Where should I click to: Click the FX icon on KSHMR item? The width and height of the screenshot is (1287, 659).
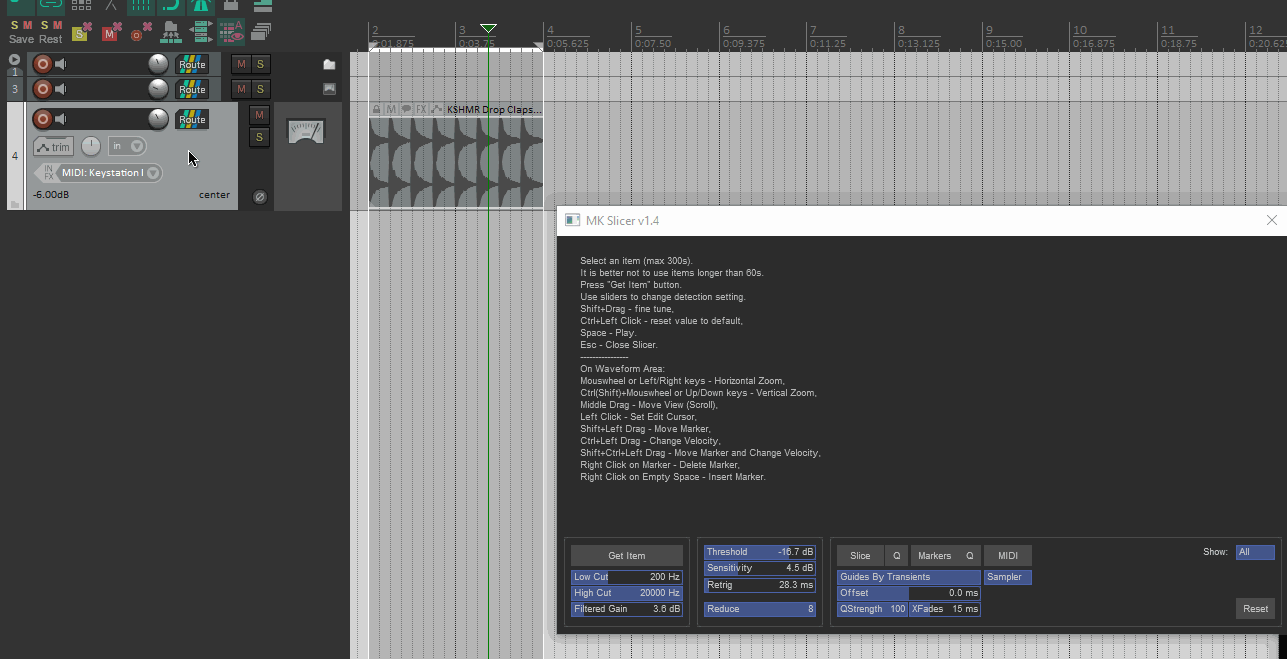tap(422, 109)
